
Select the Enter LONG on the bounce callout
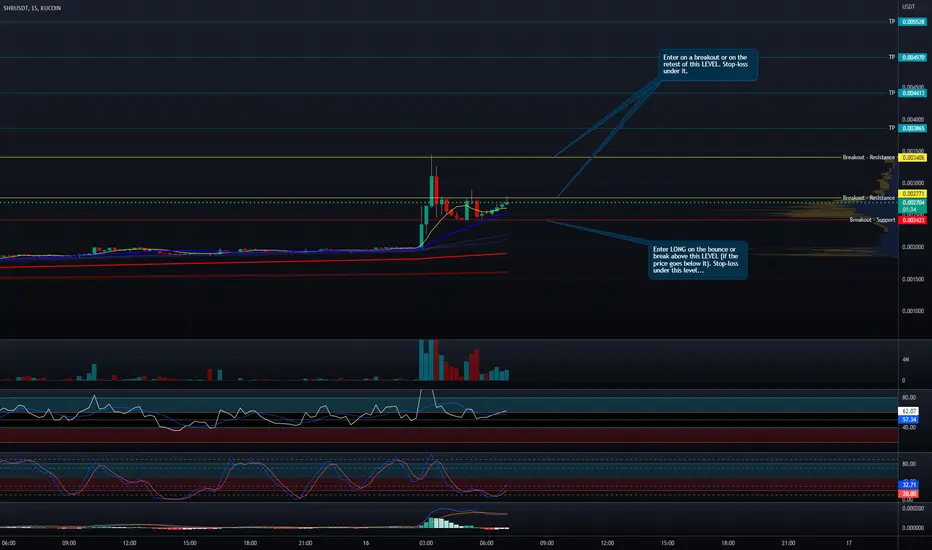[698, 260]
